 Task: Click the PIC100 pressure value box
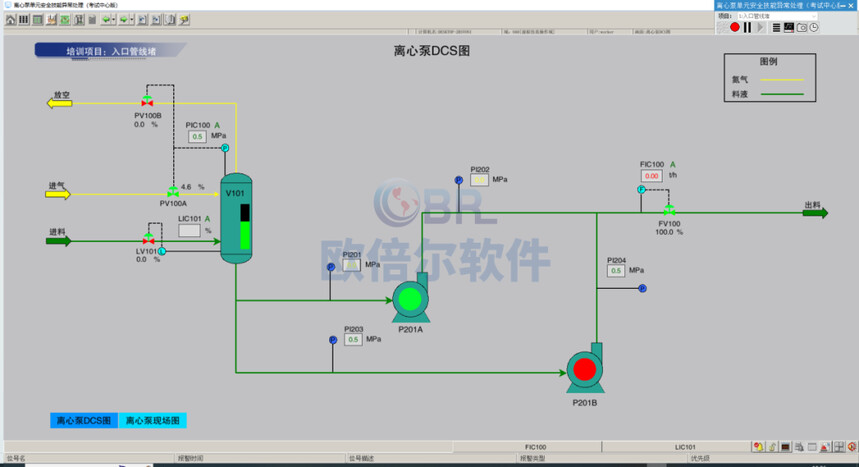tap(197, 136)
